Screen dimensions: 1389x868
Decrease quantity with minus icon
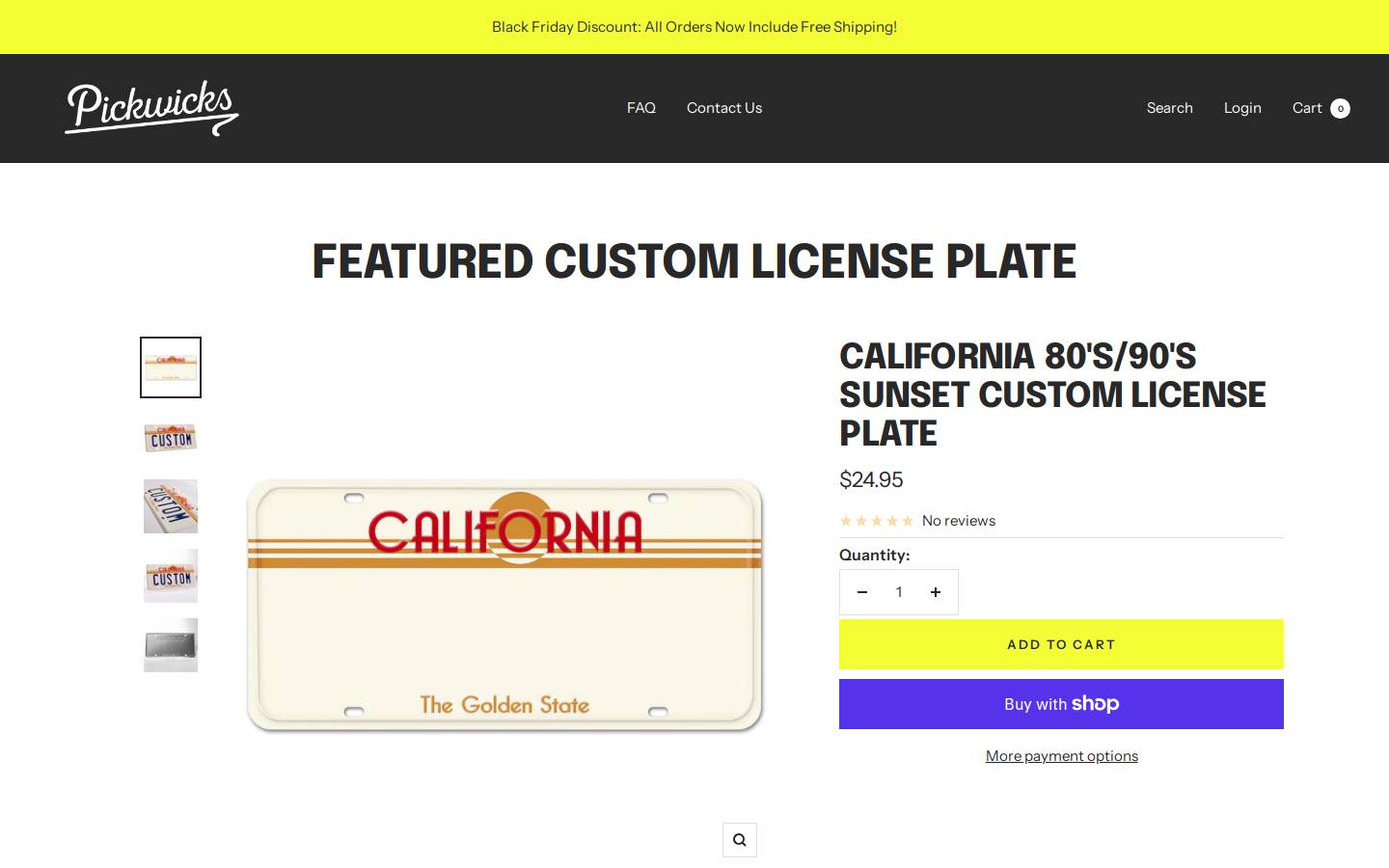tap(862, 592)
